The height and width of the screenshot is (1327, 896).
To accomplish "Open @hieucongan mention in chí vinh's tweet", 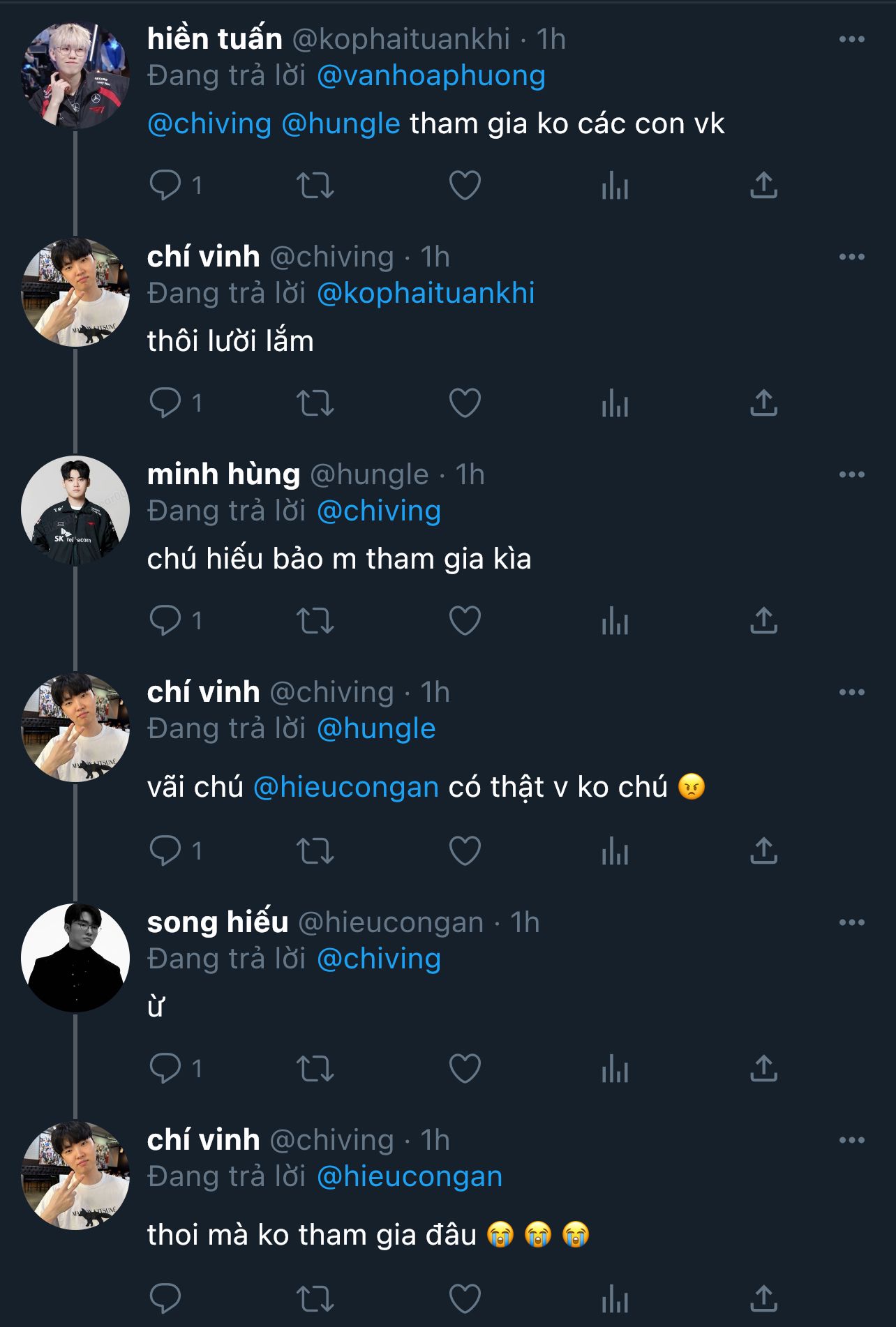I will pyautogui.click(x=345, y=788).
